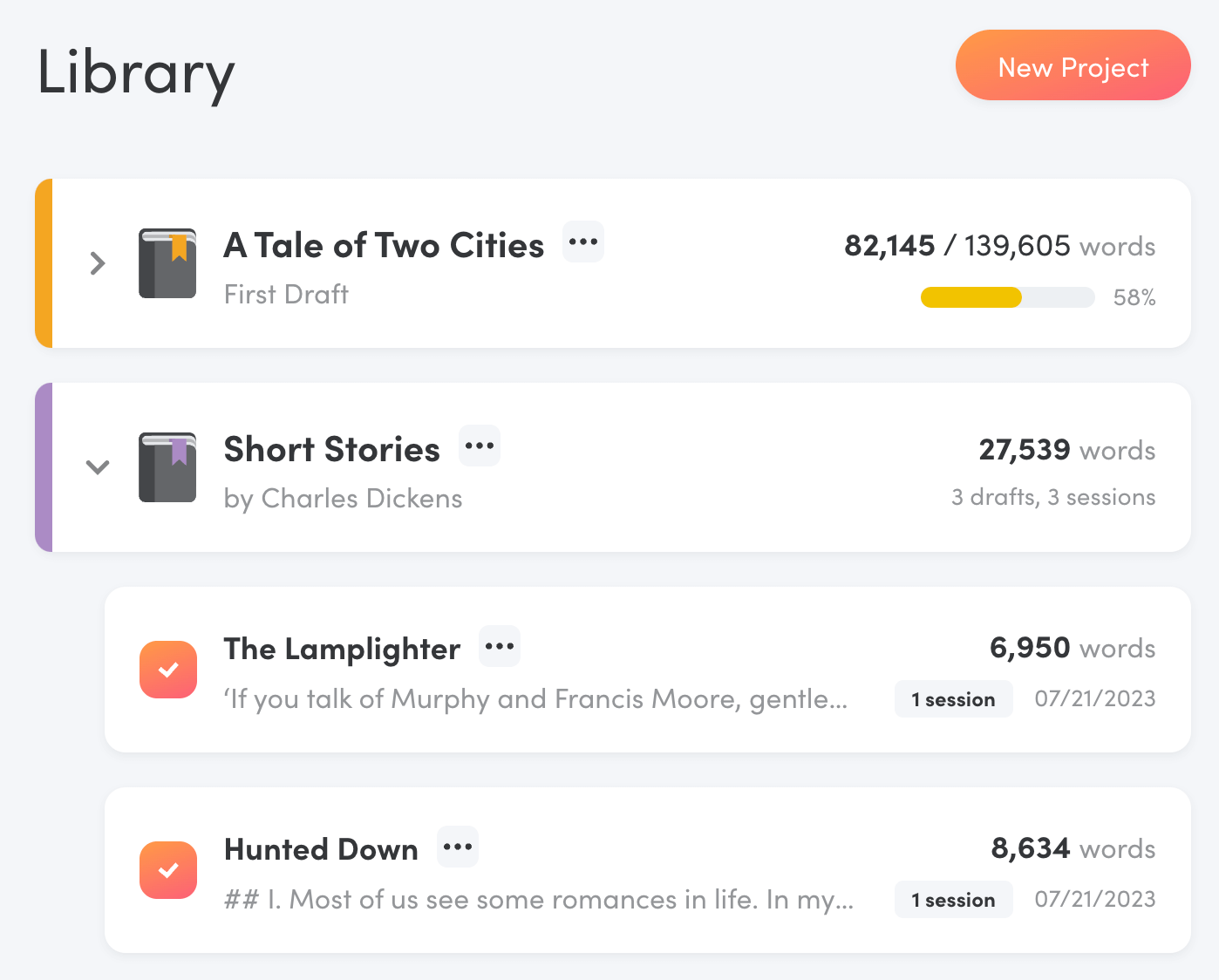
Task: Open The Lamplighter draft
Action: (342, 650)
